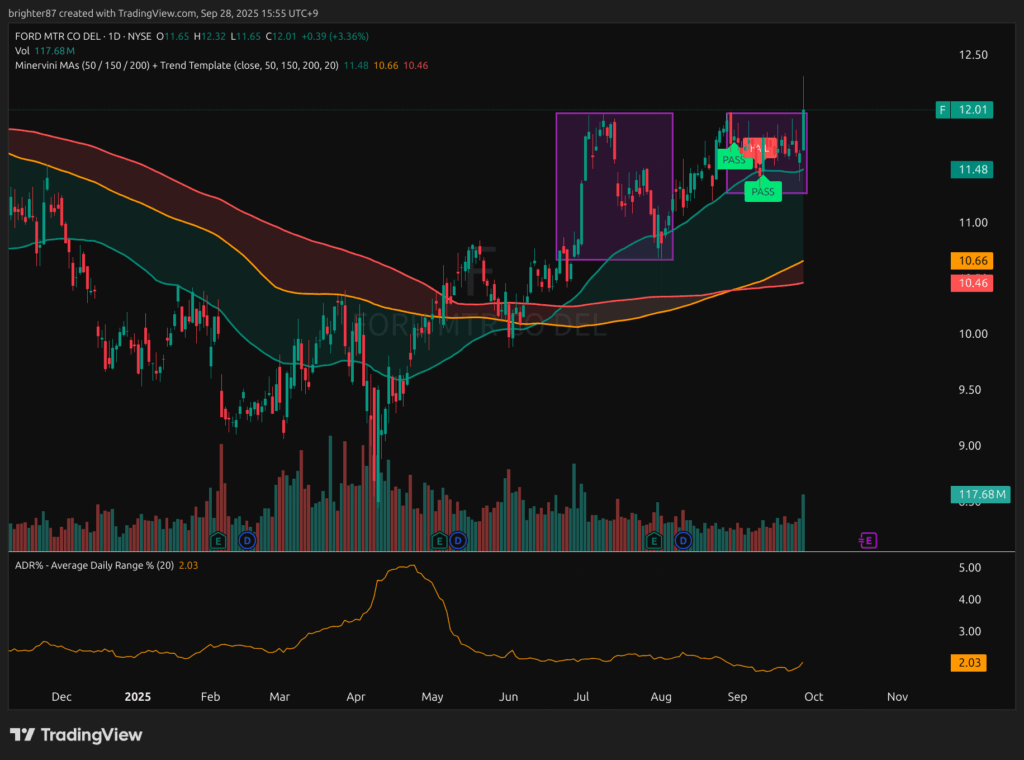Click the Feb label on time axis

210,697
